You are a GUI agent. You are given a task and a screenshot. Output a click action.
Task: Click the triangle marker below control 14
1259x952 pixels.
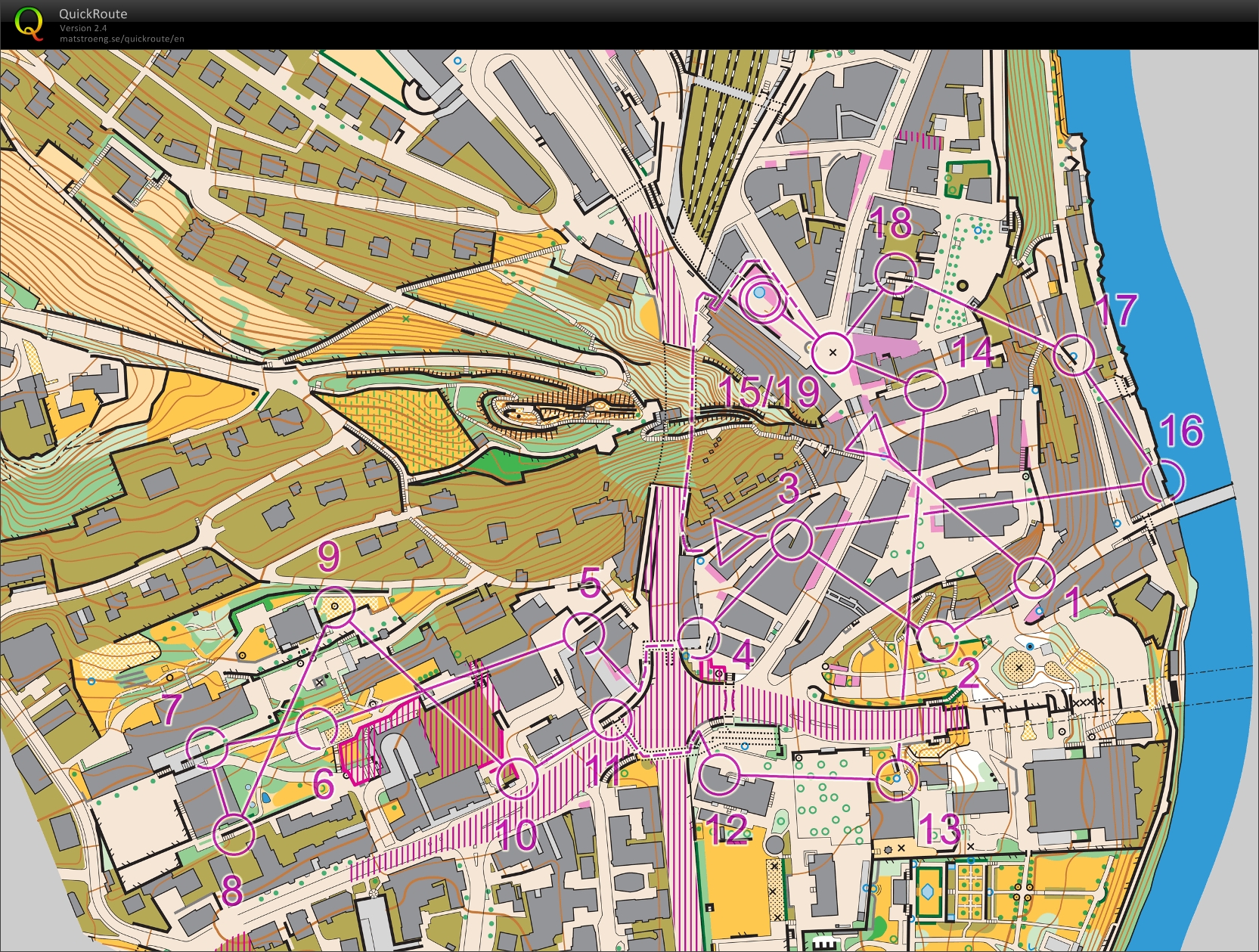(x=870, y=436)
